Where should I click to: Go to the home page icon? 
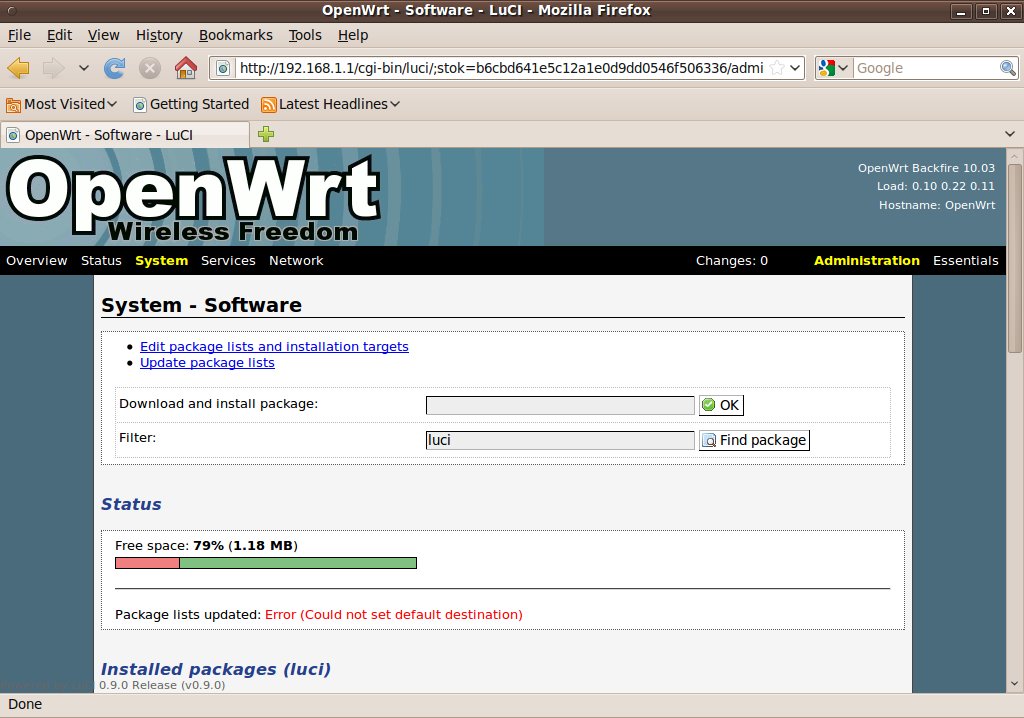point(185,68)
